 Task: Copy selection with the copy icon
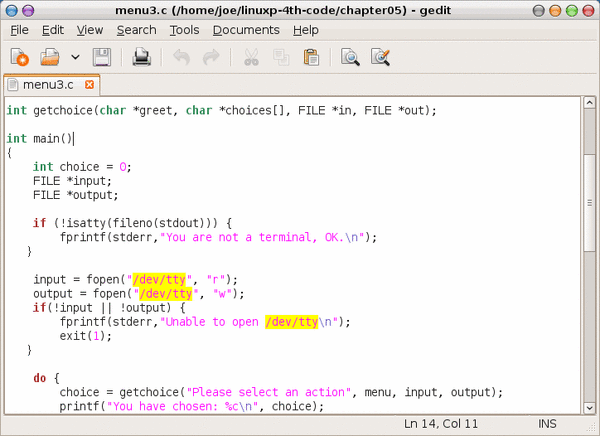click(281, 57)
